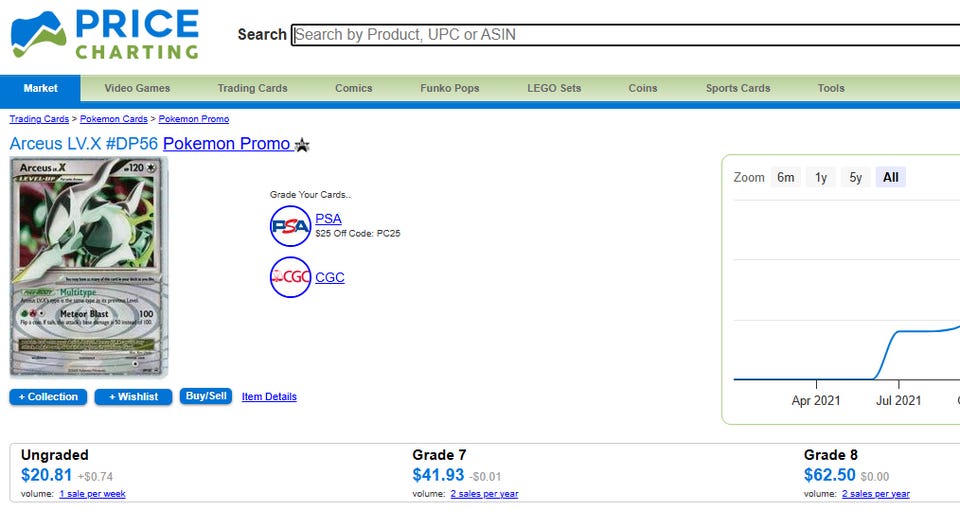Click the $25 Off Code: PC25 text

click(x=358, y=233)
